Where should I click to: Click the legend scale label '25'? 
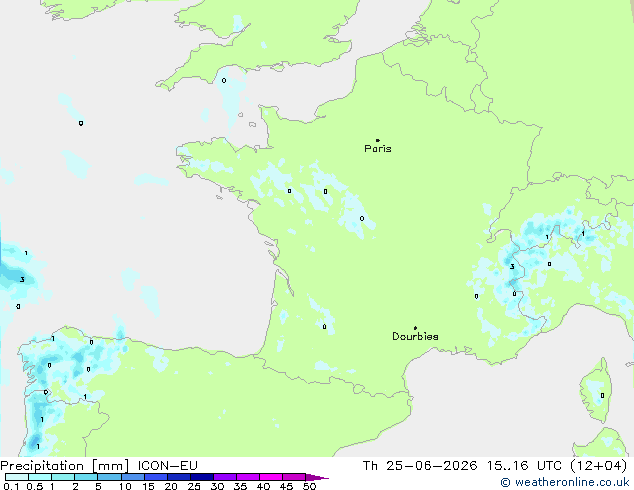(x=194, y=486)
